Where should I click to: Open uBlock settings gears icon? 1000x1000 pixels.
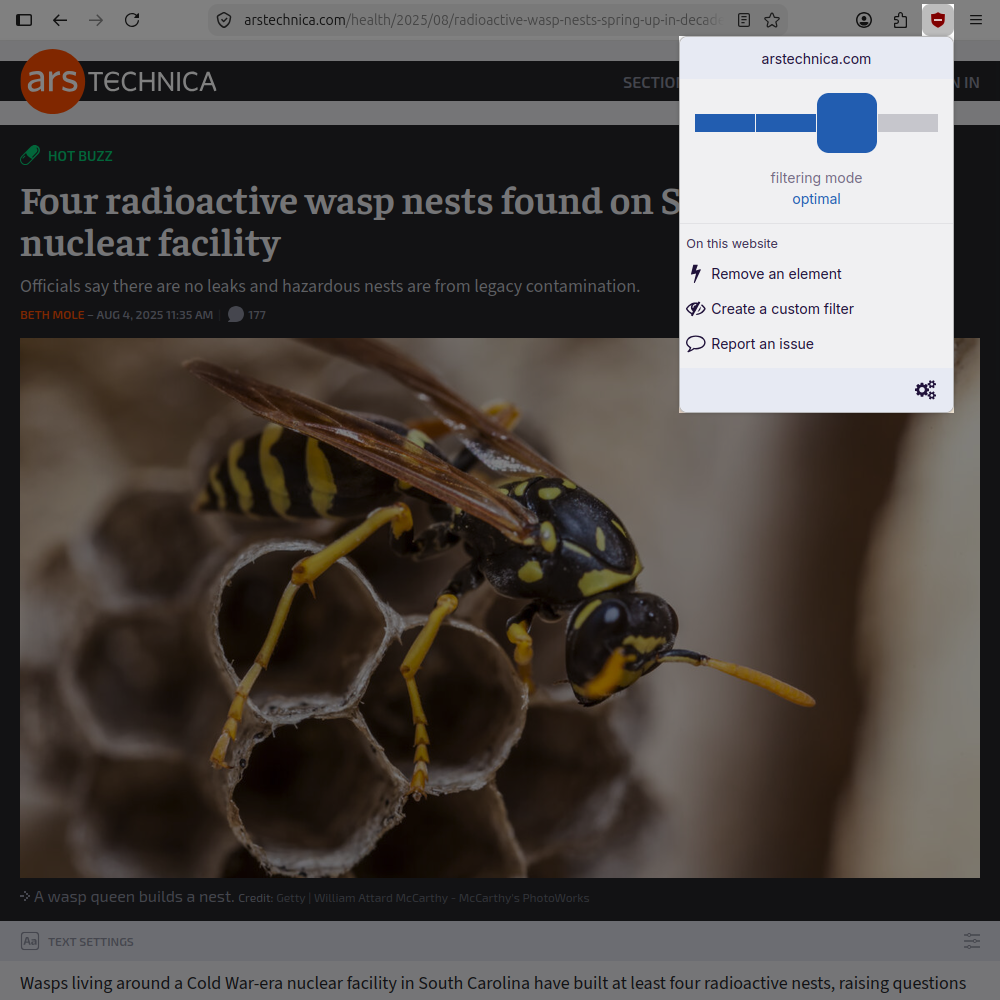point(925,390)
